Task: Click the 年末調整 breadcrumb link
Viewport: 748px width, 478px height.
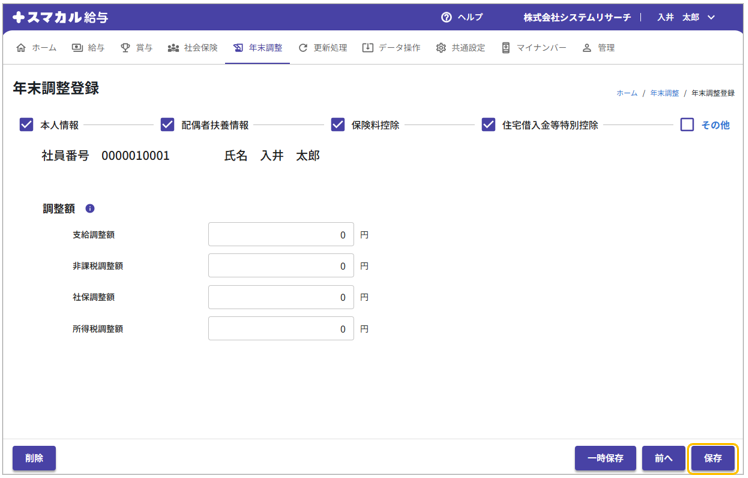Action: click(664, 93)
